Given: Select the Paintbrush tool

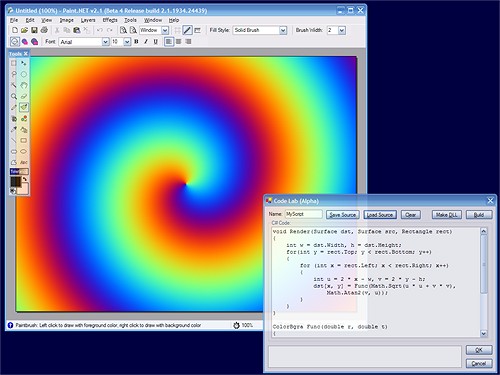Looking at the screenshot, I should coord(24,107).
